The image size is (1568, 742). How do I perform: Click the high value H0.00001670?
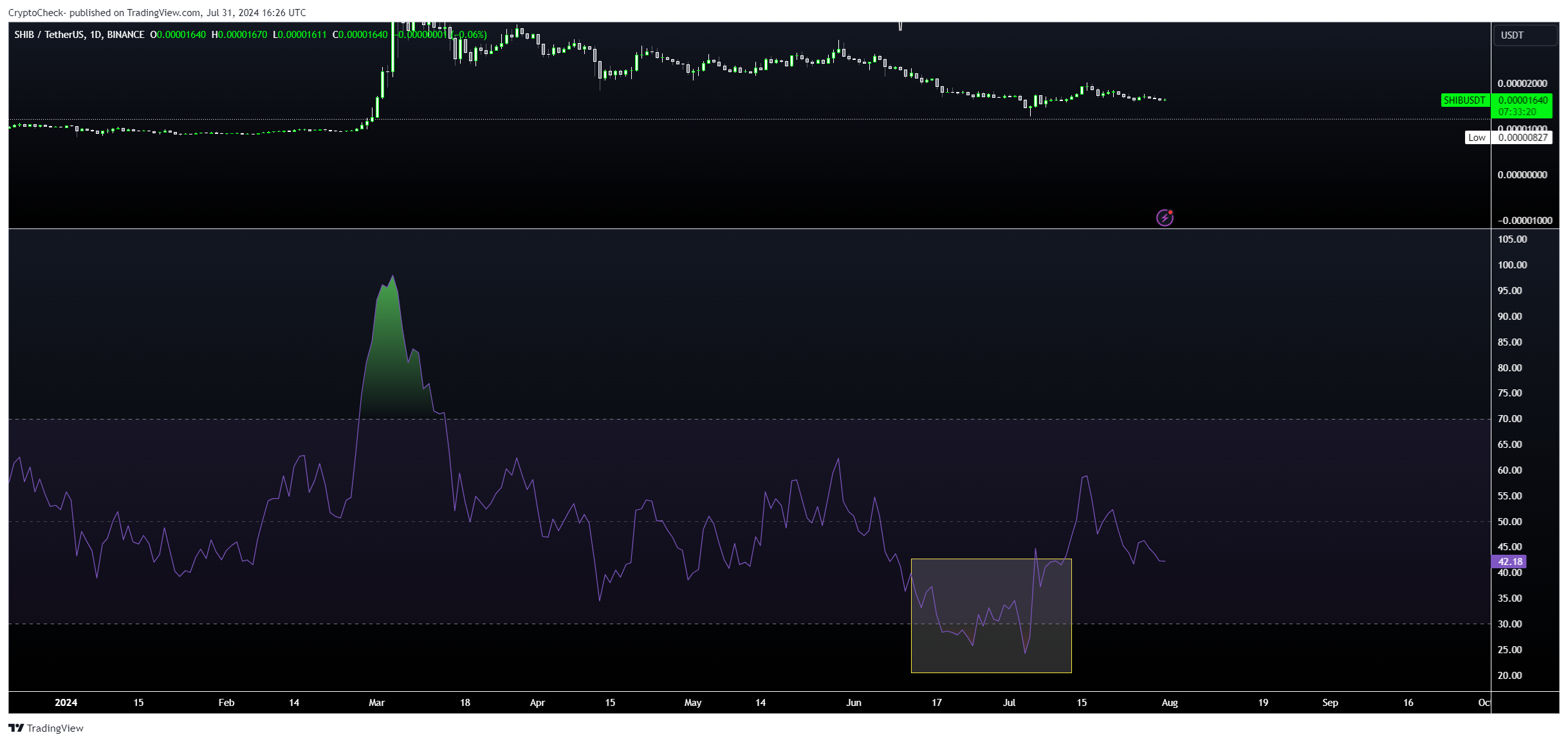coord(239,35)
